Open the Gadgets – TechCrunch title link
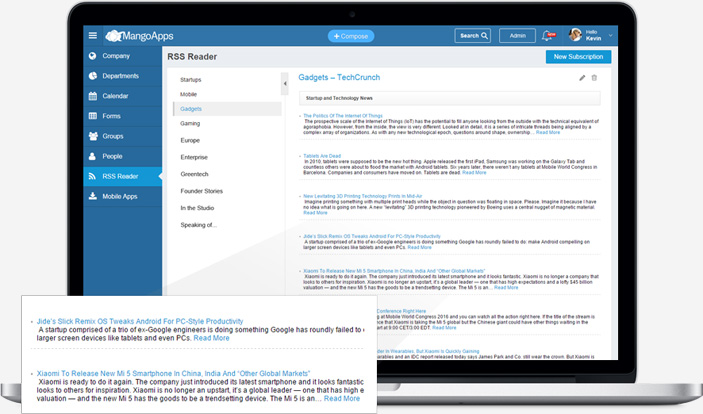 pos(339,78)
